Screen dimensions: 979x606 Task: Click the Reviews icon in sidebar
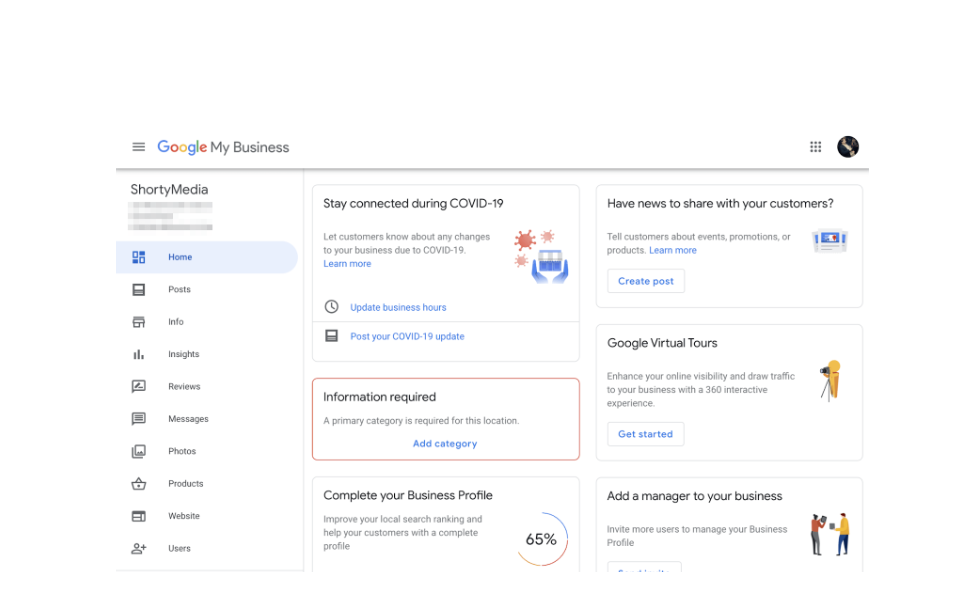(x=139, y=386)
